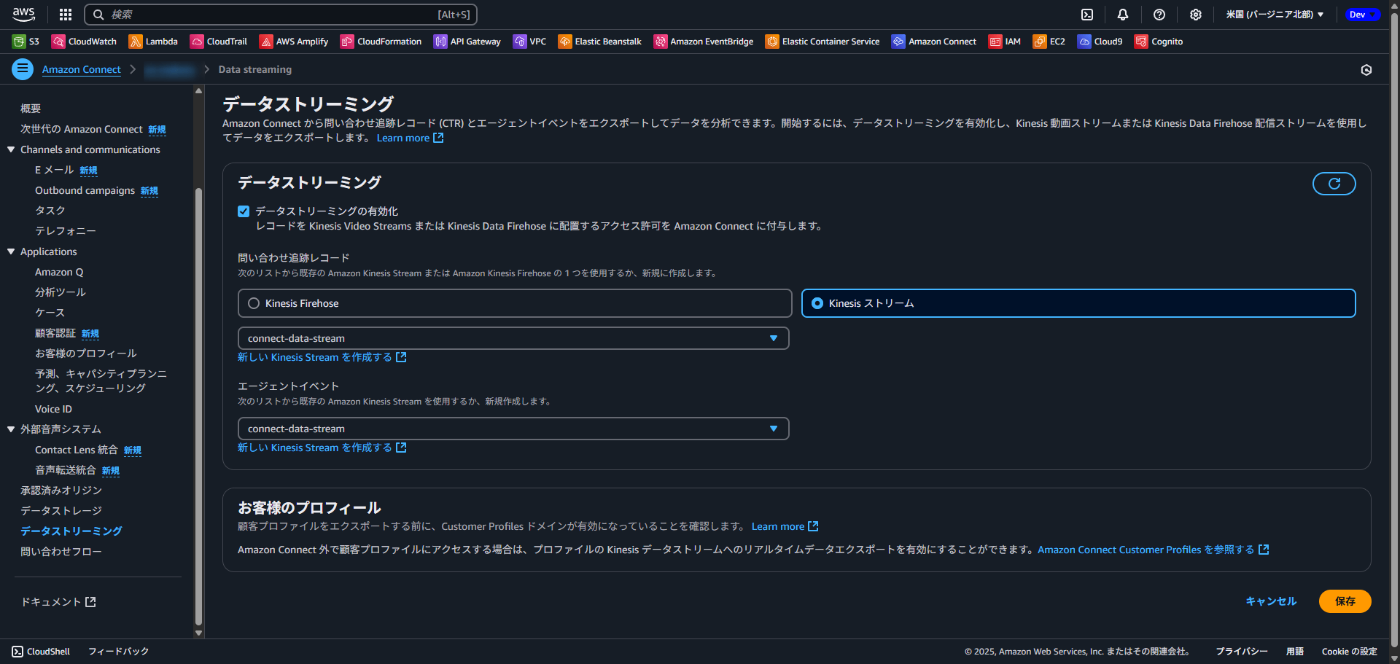The image size is (1400, 664).
Task: Open フィードバック in the footer
Action: click(118, 651)
